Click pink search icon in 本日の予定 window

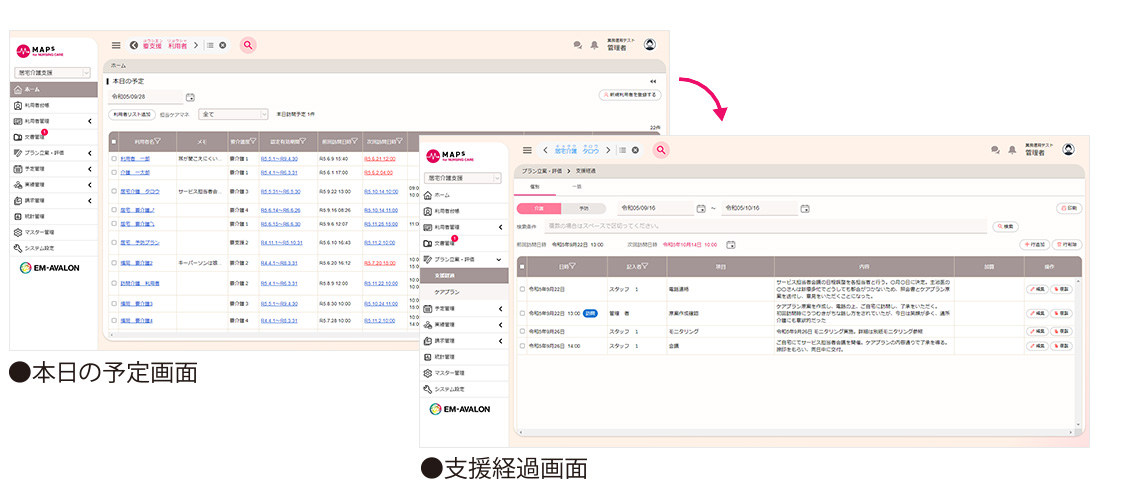248,45
